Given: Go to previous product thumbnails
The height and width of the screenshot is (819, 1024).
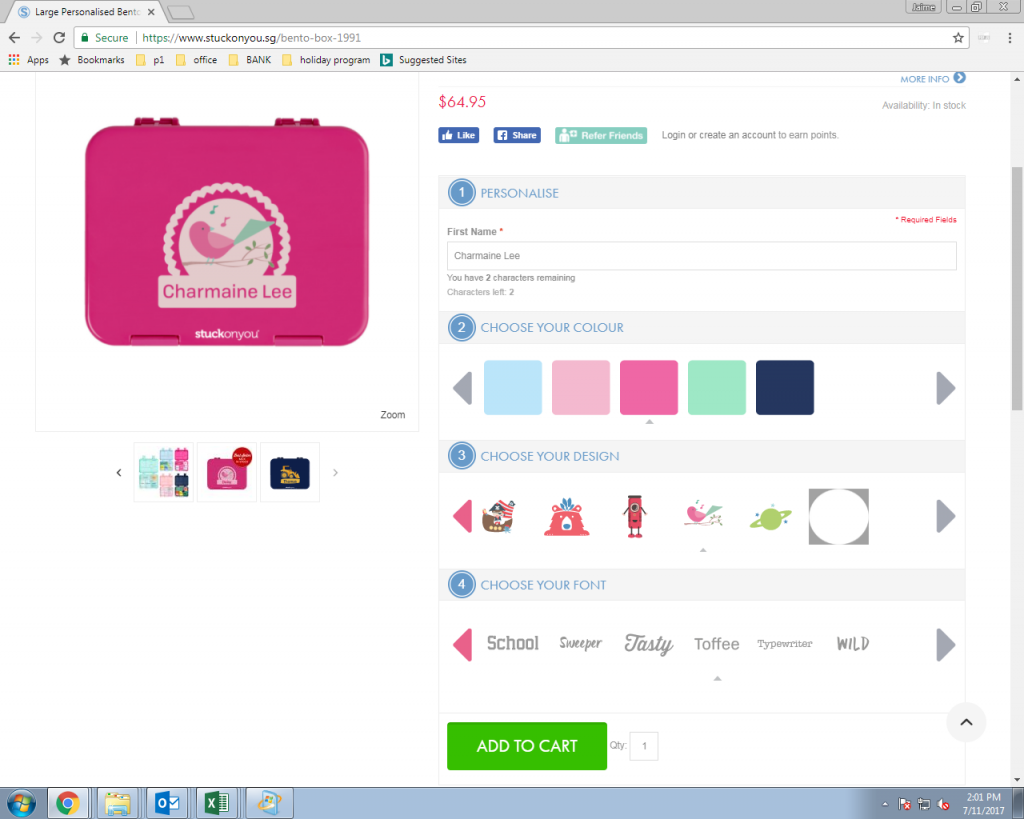Looking at the screenshot, I should tap(119, 472).
